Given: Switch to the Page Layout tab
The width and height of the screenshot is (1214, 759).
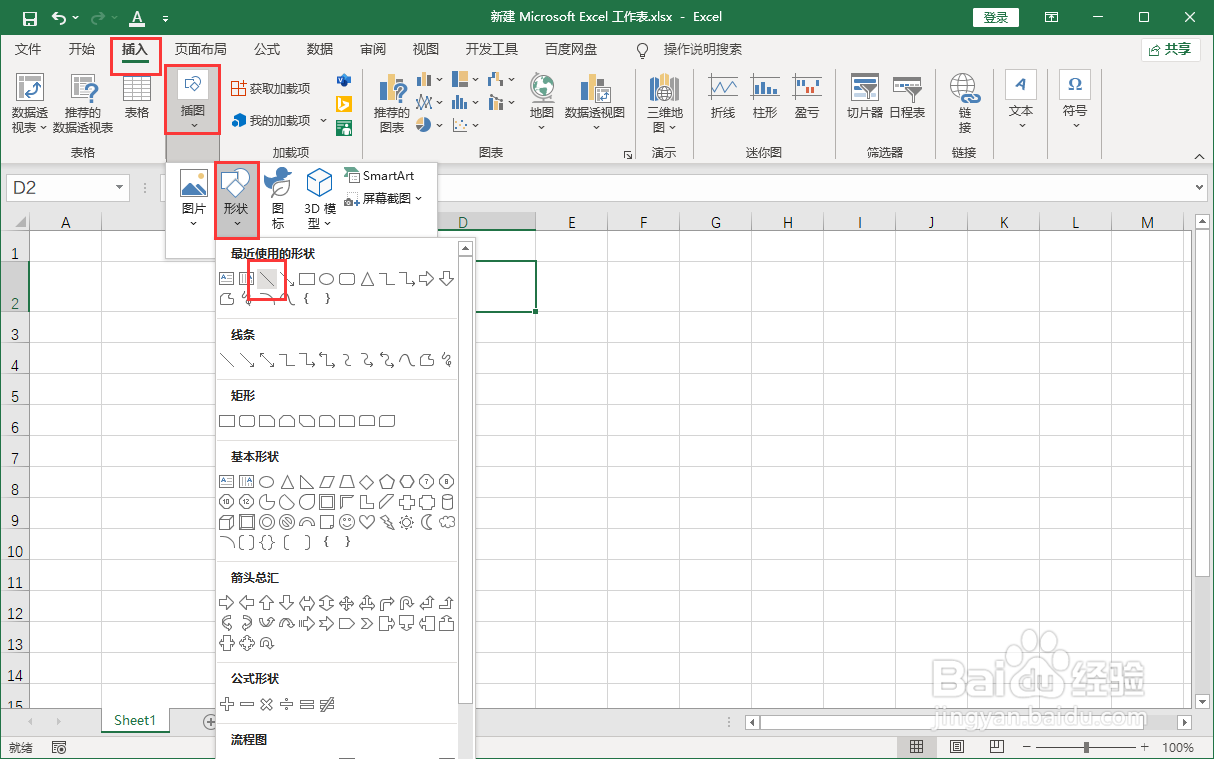Looking at the screenshot, I should 200,49.
